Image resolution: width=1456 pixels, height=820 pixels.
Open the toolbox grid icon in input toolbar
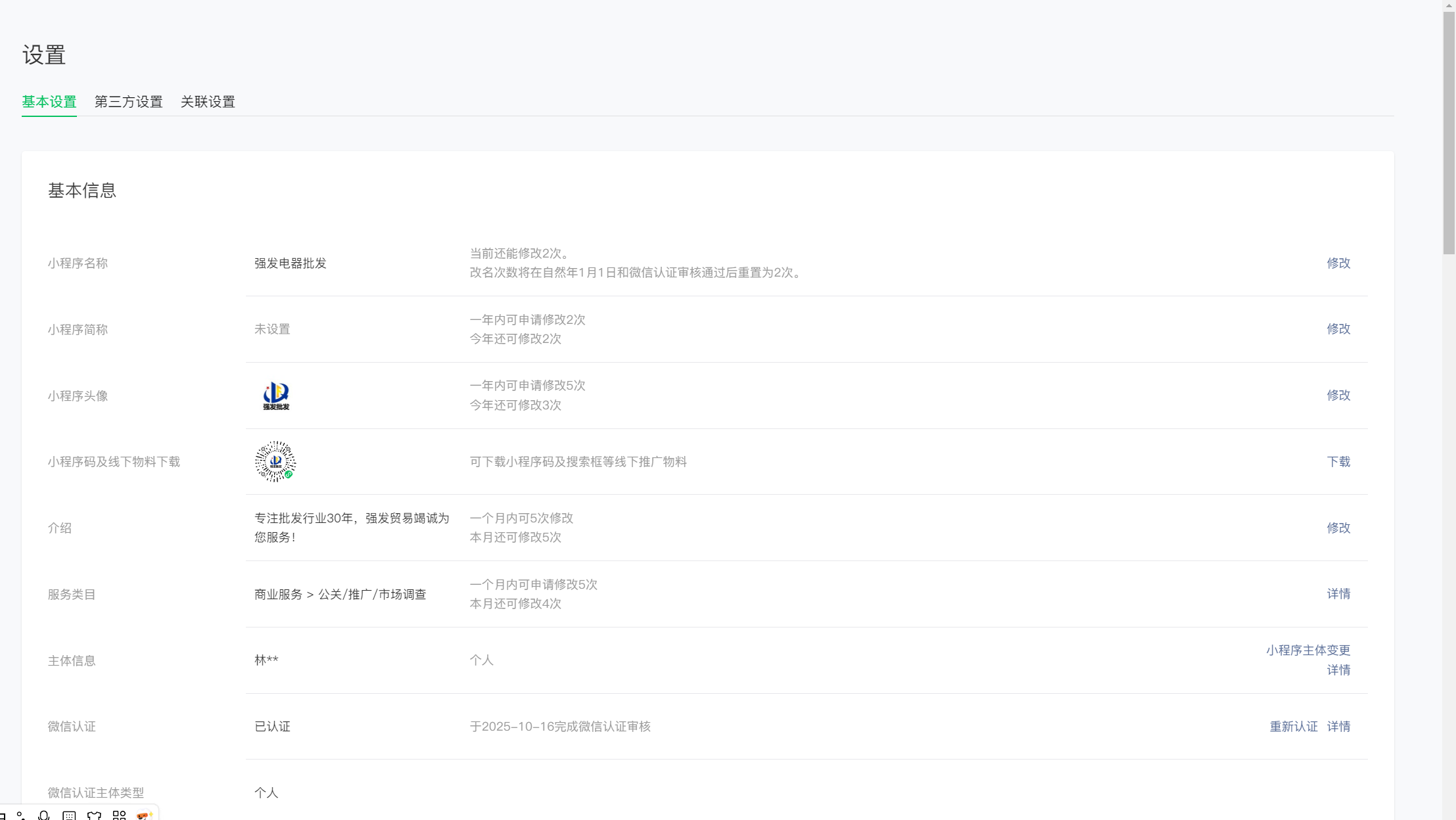119,815
